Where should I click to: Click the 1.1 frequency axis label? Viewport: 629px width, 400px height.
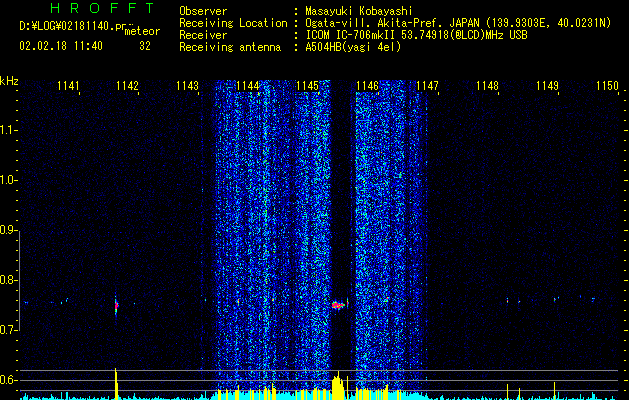pyautogui.click(x=8, y=130)
